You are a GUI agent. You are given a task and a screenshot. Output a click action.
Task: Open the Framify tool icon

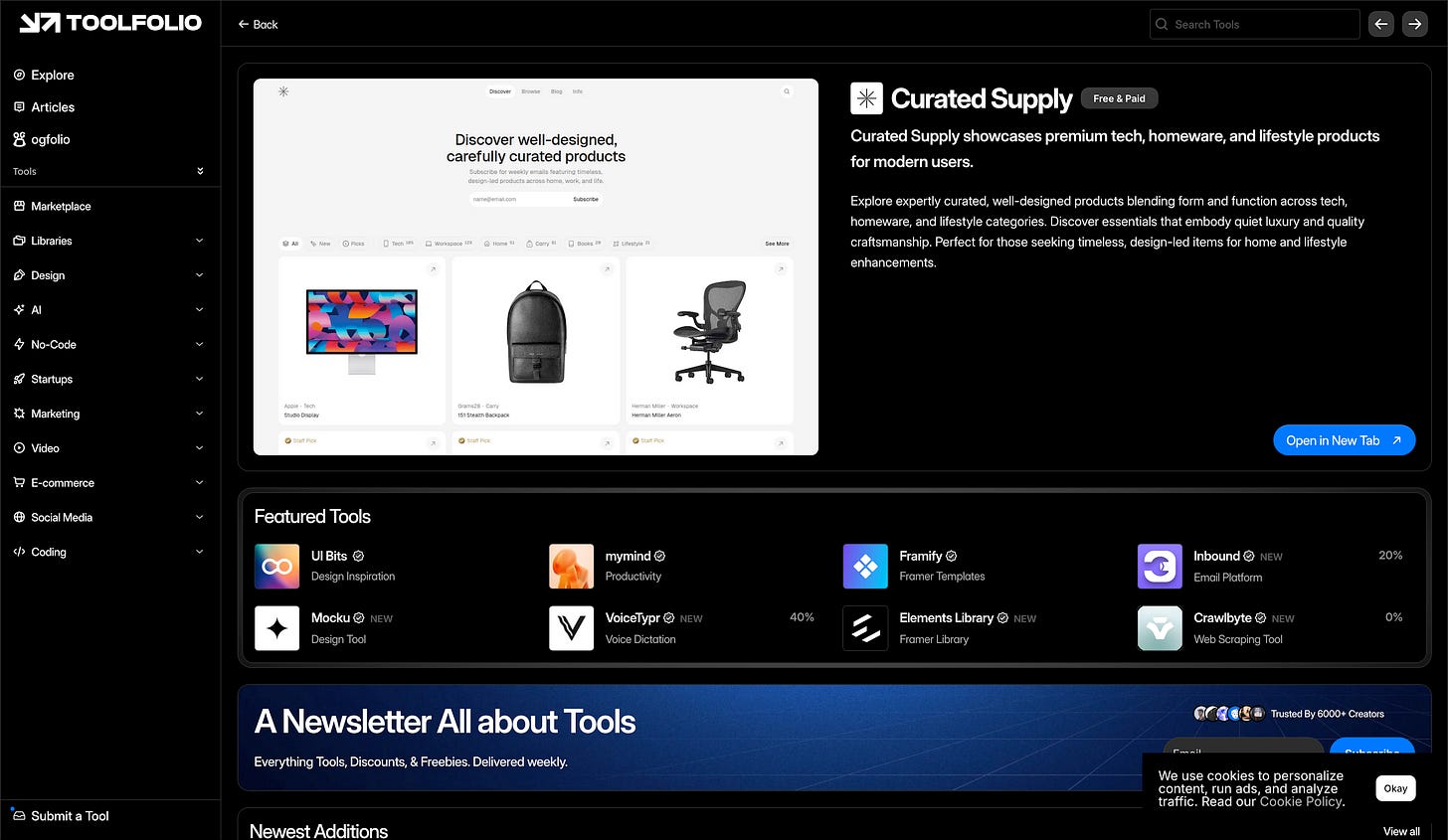(x=865, y=566)
